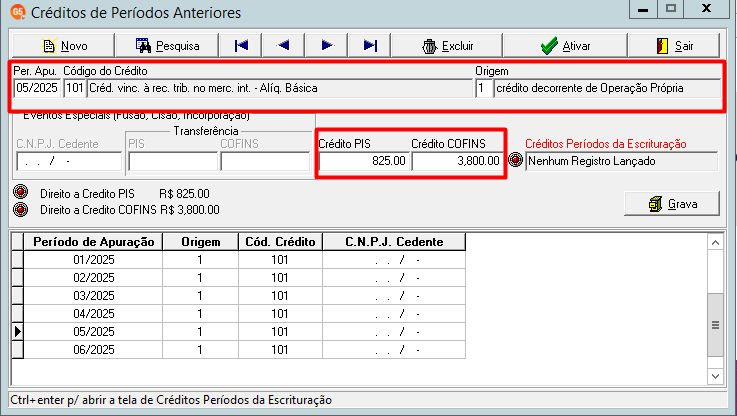This screenshot has width=737, height=416.
Task: Click the Transferência PIS field
Action: tap(173, 161)
